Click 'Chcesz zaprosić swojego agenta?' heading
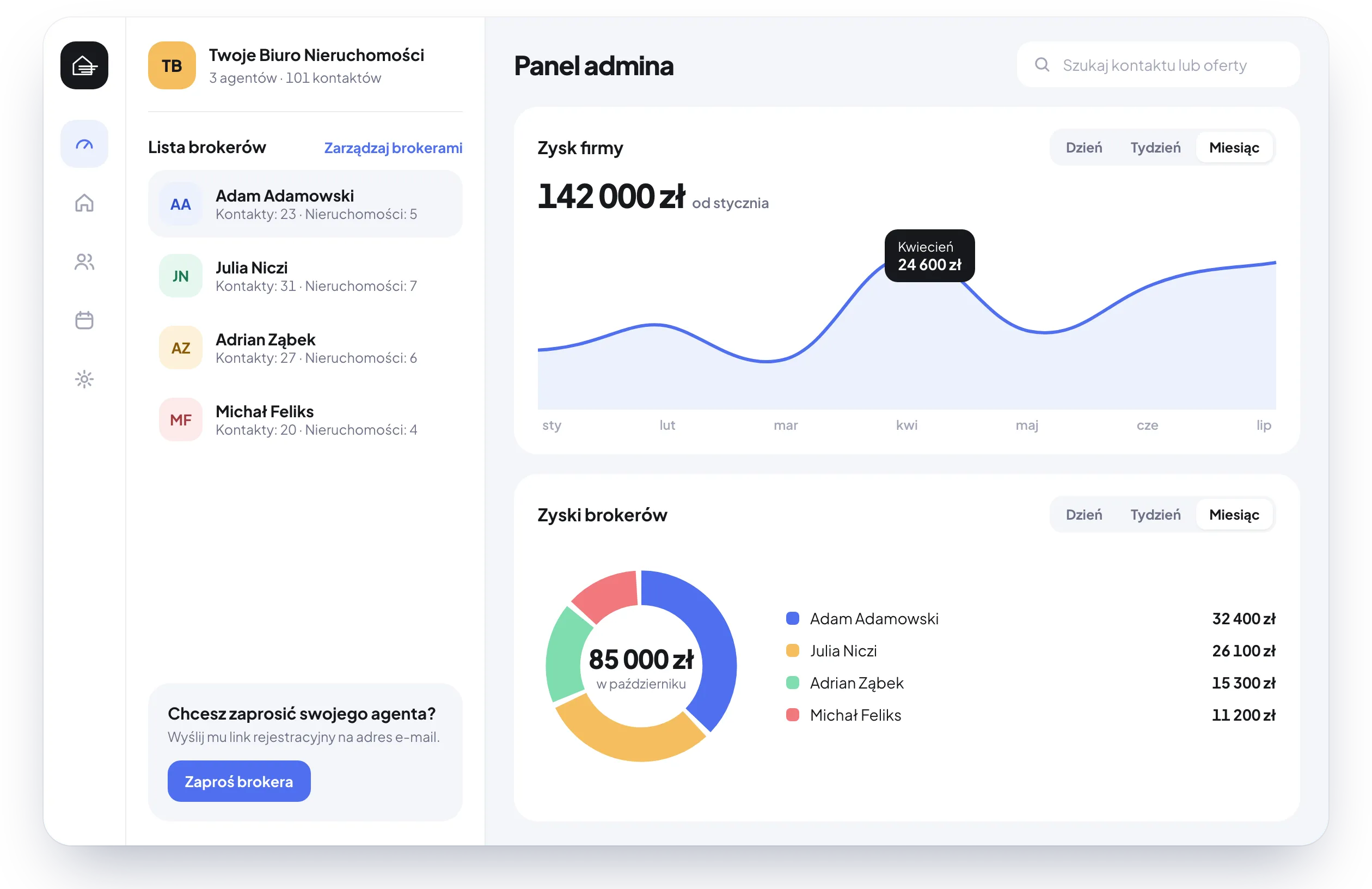Viewport: 1372px width, 889px height. pos(302,714)
